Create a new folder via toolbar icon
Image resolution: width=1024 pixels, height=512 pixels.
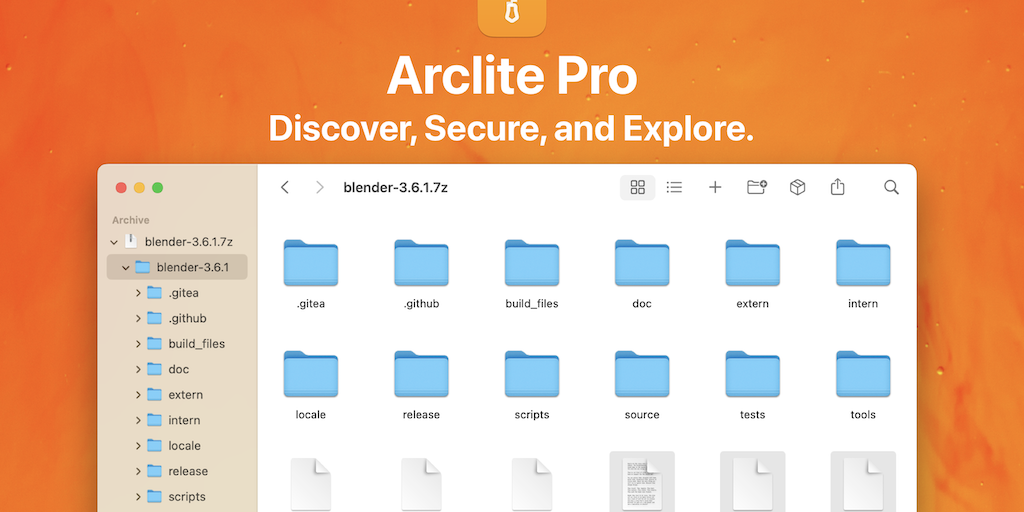(x=756, y=187)
